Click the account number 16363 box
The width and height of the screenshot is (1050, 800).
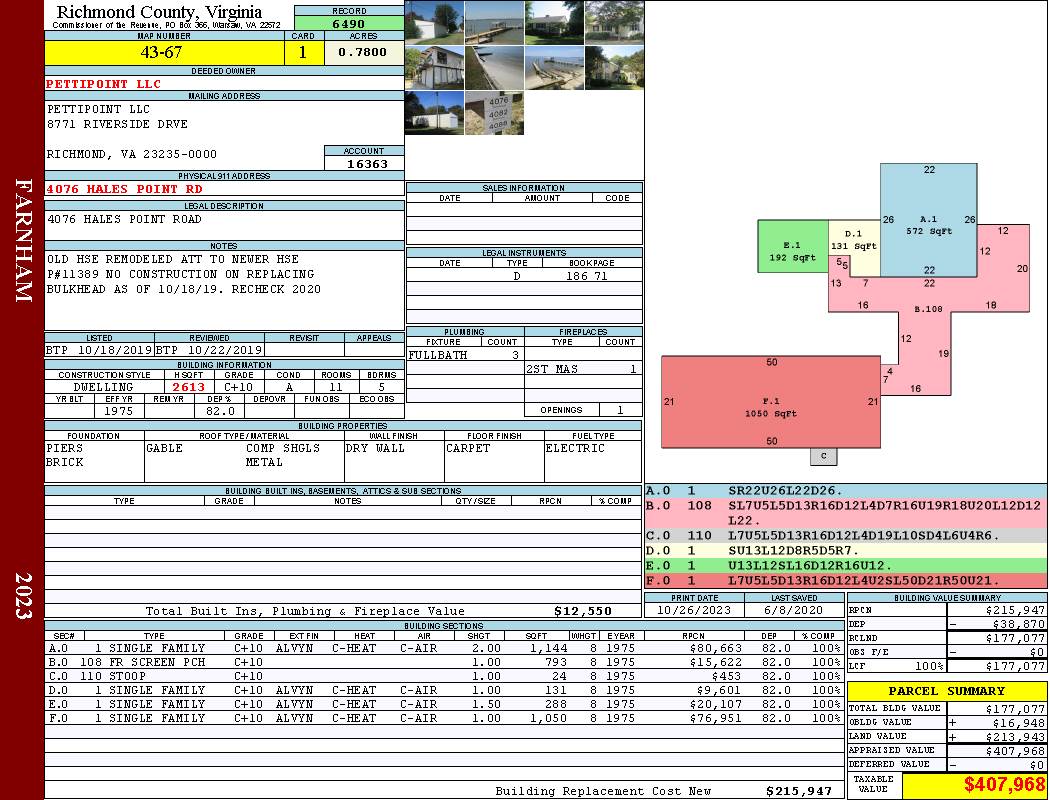pyautogui.click(x=364, y=163)
